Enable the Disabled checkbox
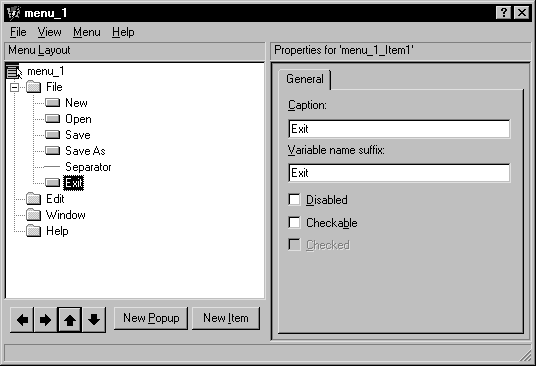 (x=294, y=200)
